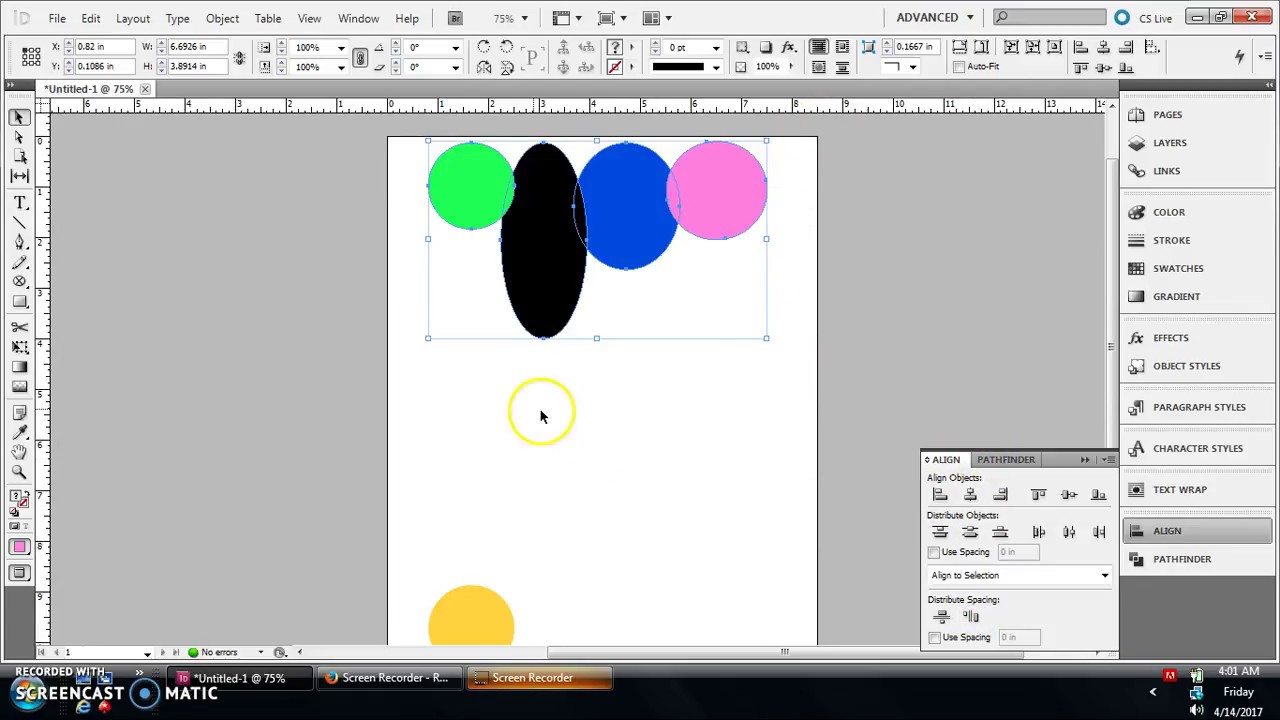The image size is (1280, 720).
Task: Click Distribute vertical space icon
Action: coord(941,617)
